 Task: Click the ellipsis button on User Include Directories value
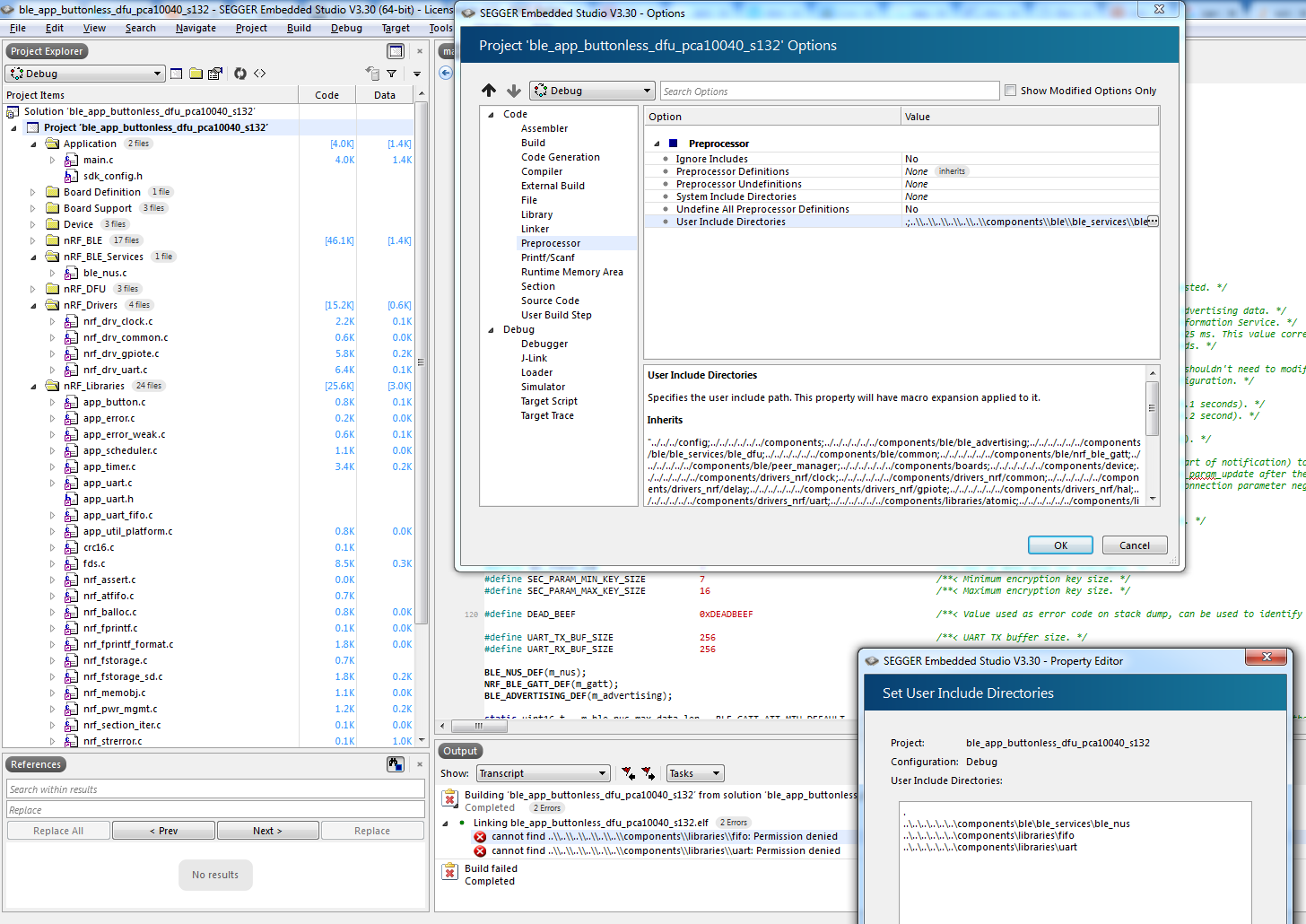(1153, 222)
